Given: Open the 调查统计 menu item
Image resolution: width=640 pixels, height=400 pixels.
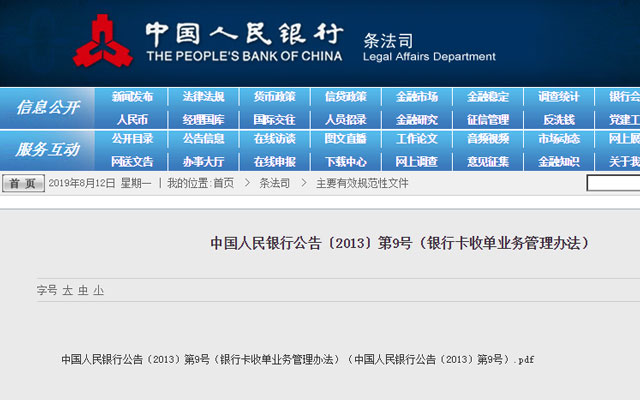Looking at the screenshot, I should pos(559,97).
